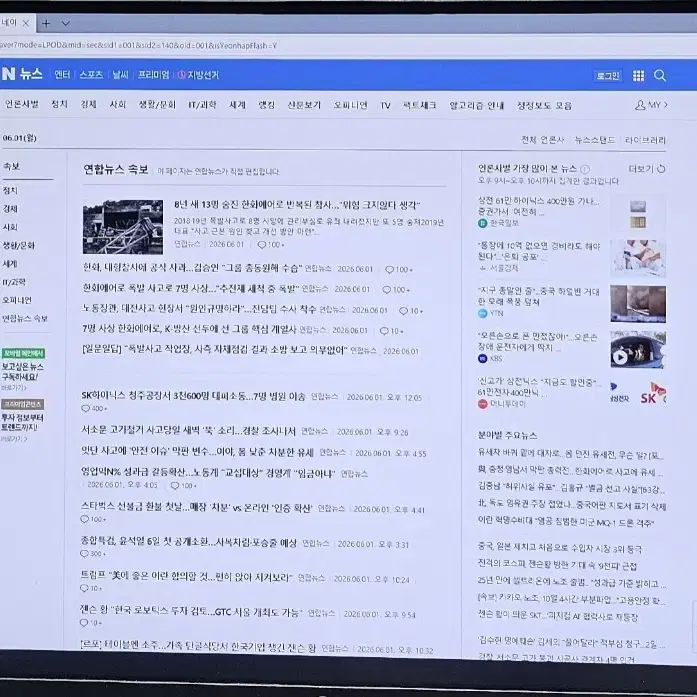Open the 날씨 section link

(120, 74)
